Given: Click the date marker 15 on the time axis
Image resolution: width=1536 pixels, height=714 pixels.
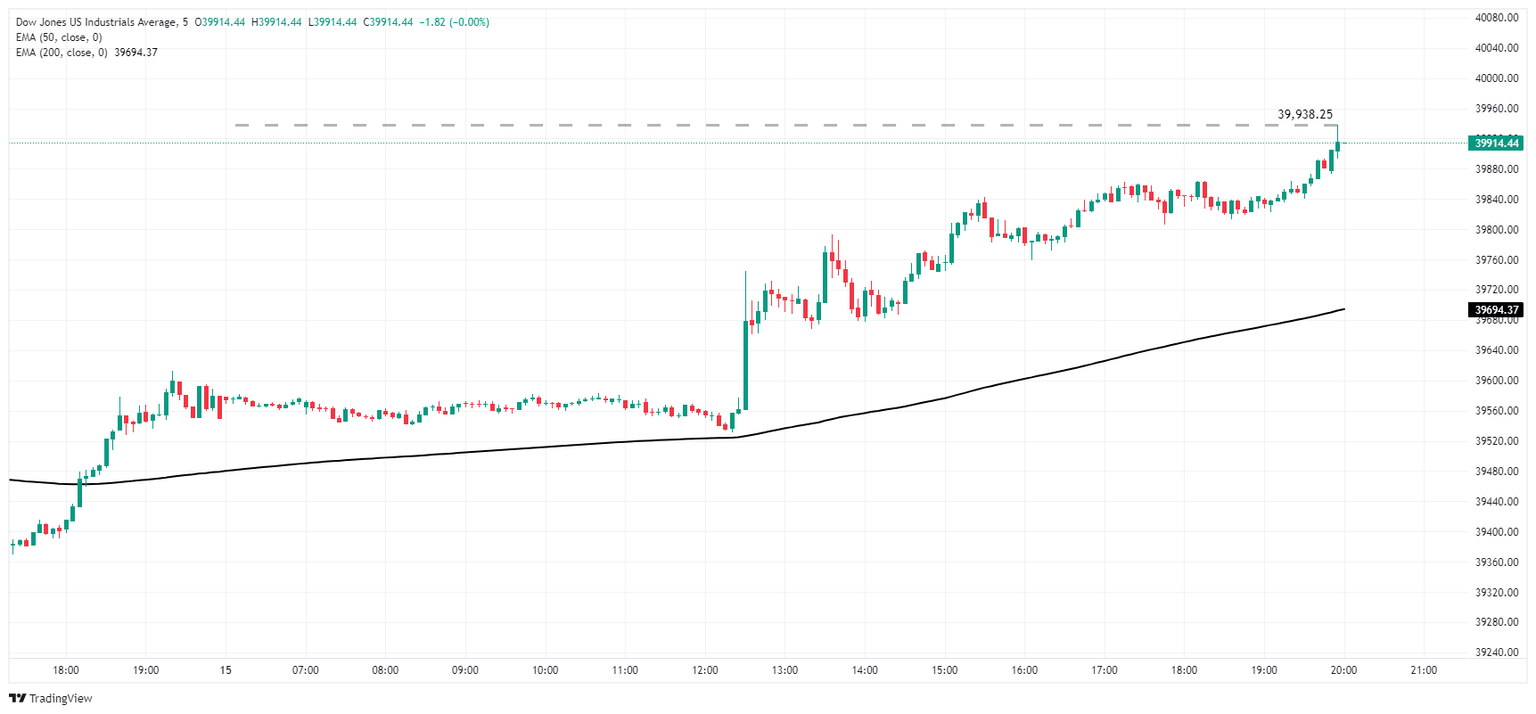Looking at the screenshot, I should pyautogui.click(x=226, y=670).
